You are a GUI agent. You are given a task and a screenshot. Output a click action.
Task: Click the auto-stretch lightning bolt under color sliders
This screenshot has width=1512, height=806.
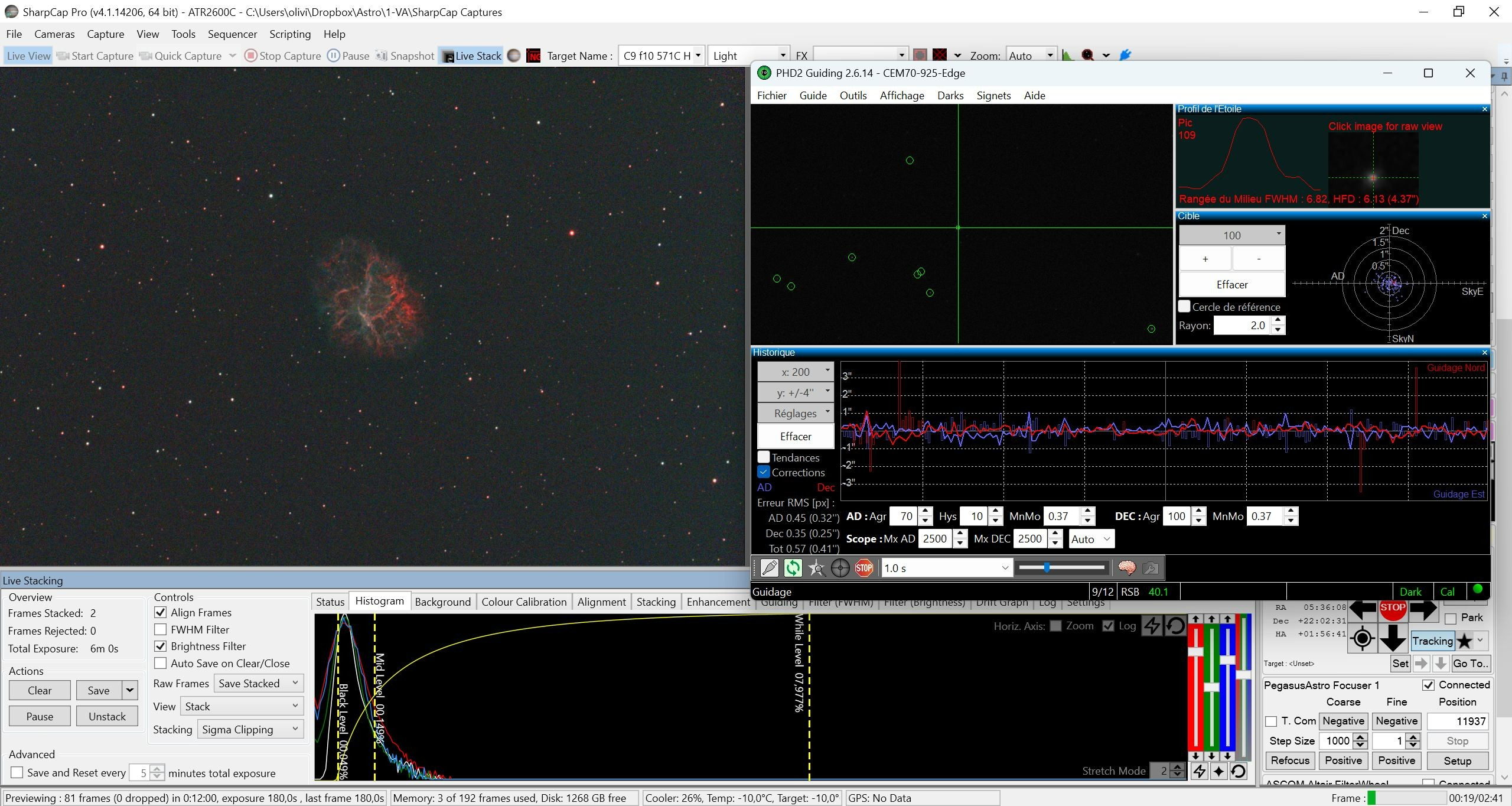point(1199,771)
